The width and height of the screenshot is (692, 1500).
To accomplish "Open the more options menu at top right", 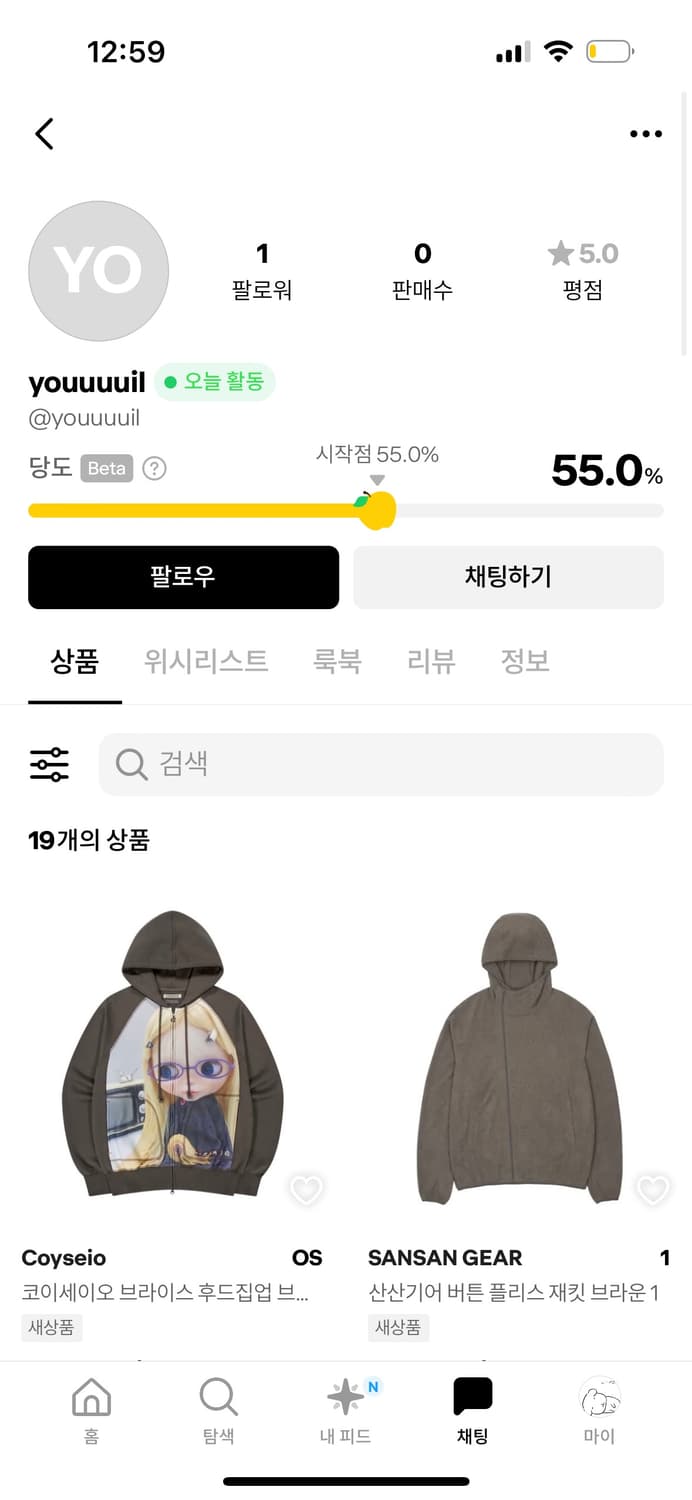I will (646, 133).
